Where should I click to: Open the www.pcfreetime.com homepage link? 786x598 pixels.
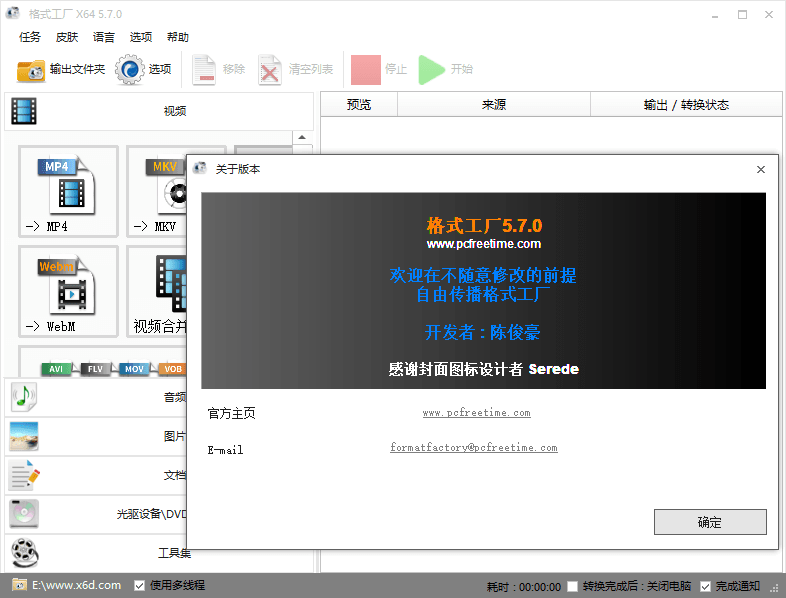click(476, 412)
